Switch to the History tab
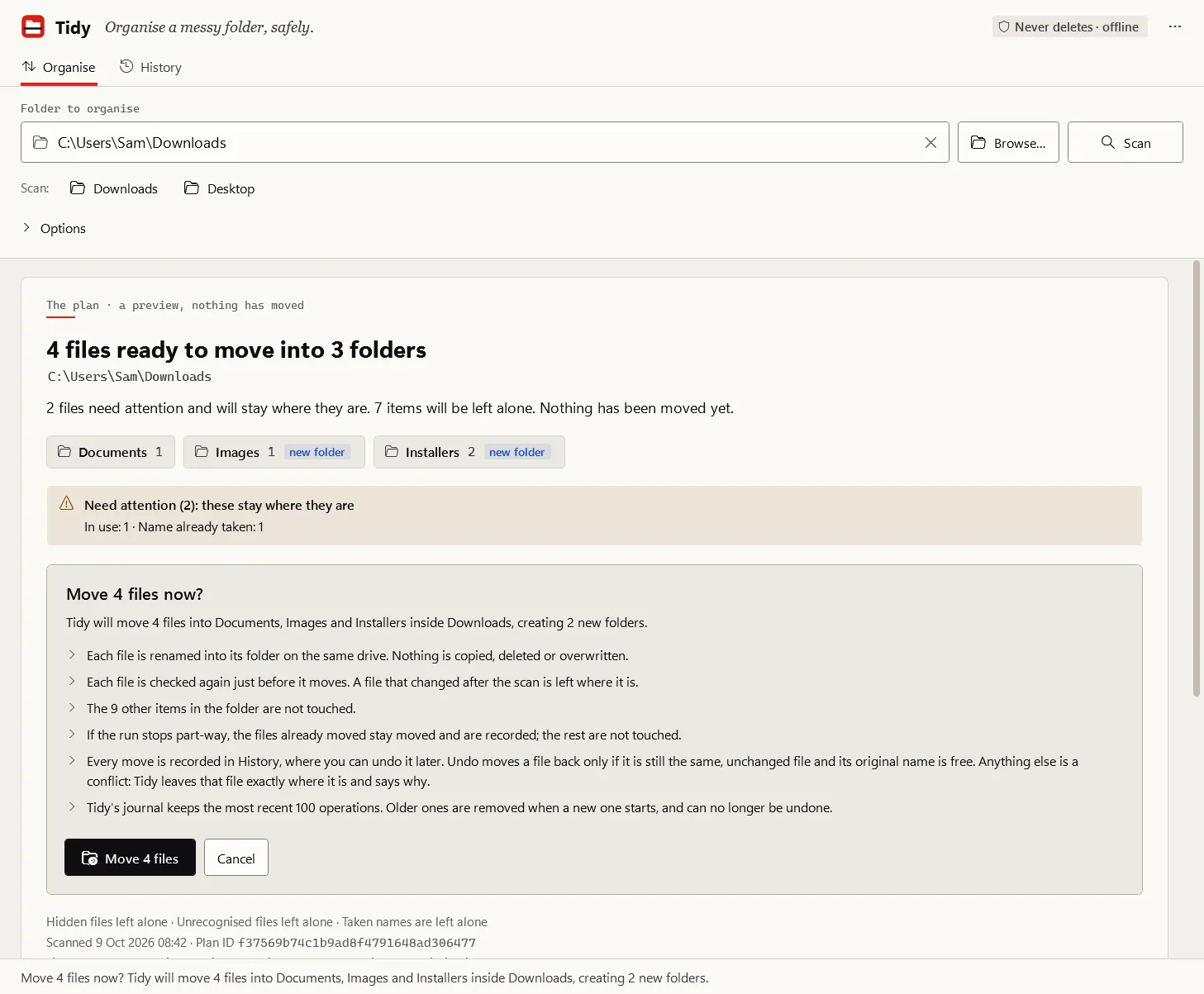The height and width of the screenshot is (994, 1204). coord(150,68)
